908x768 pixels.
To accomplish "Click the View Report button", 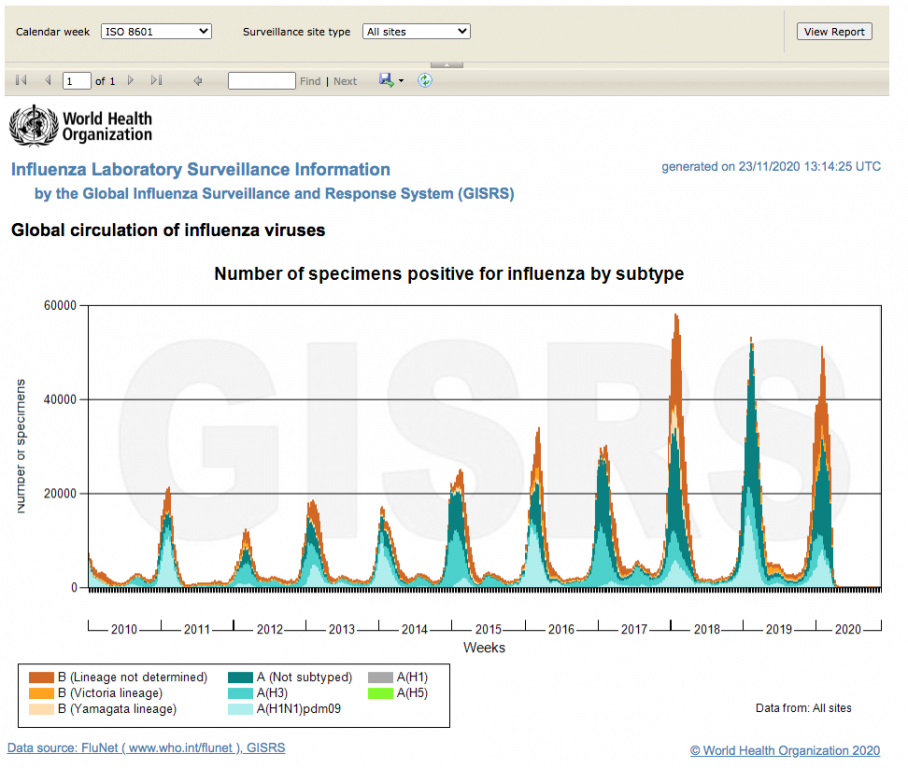I will [834, 32].
